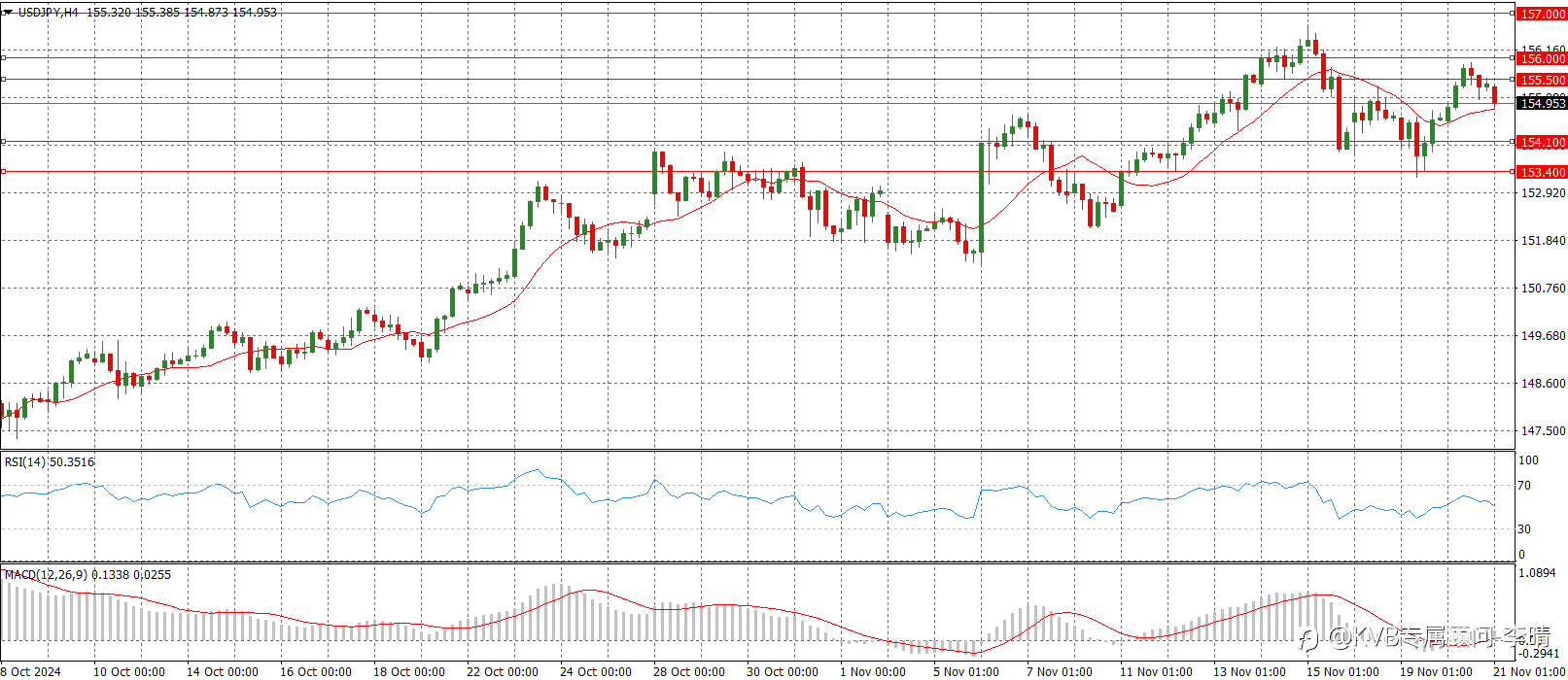Click the 1 Nov 00:00 time label
The width and height of the screenshot is (1568, 680).
[873, 672]
